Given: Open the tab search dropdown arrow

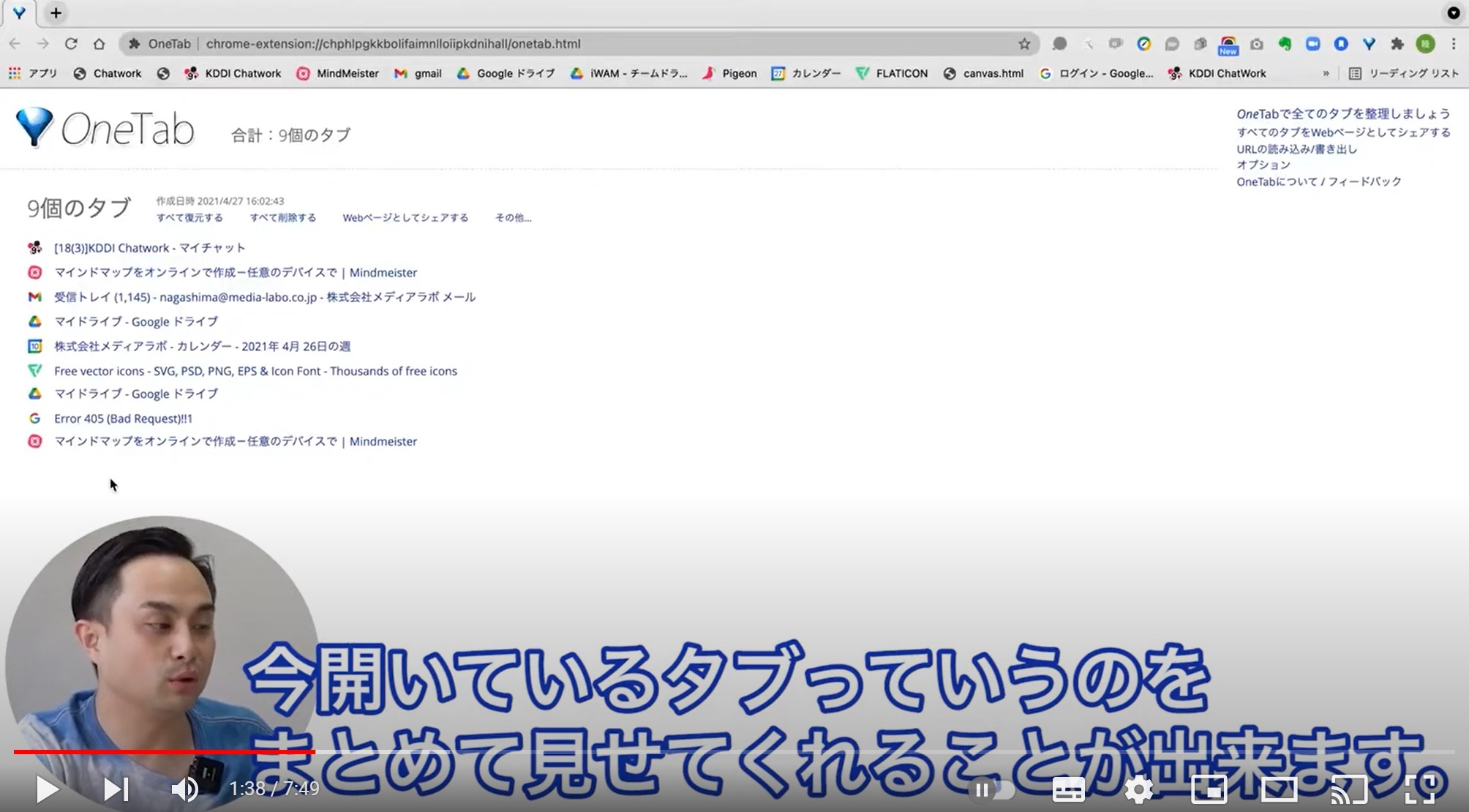Looking at the screenshot, I should [x=1453, y=12].
